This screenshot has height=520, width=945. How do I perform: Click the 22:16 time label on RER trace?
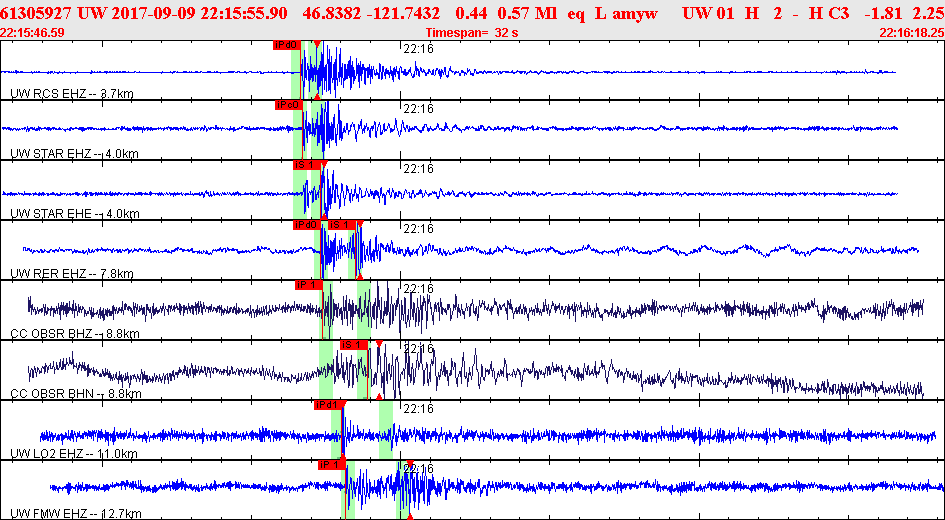coord(418,229)
